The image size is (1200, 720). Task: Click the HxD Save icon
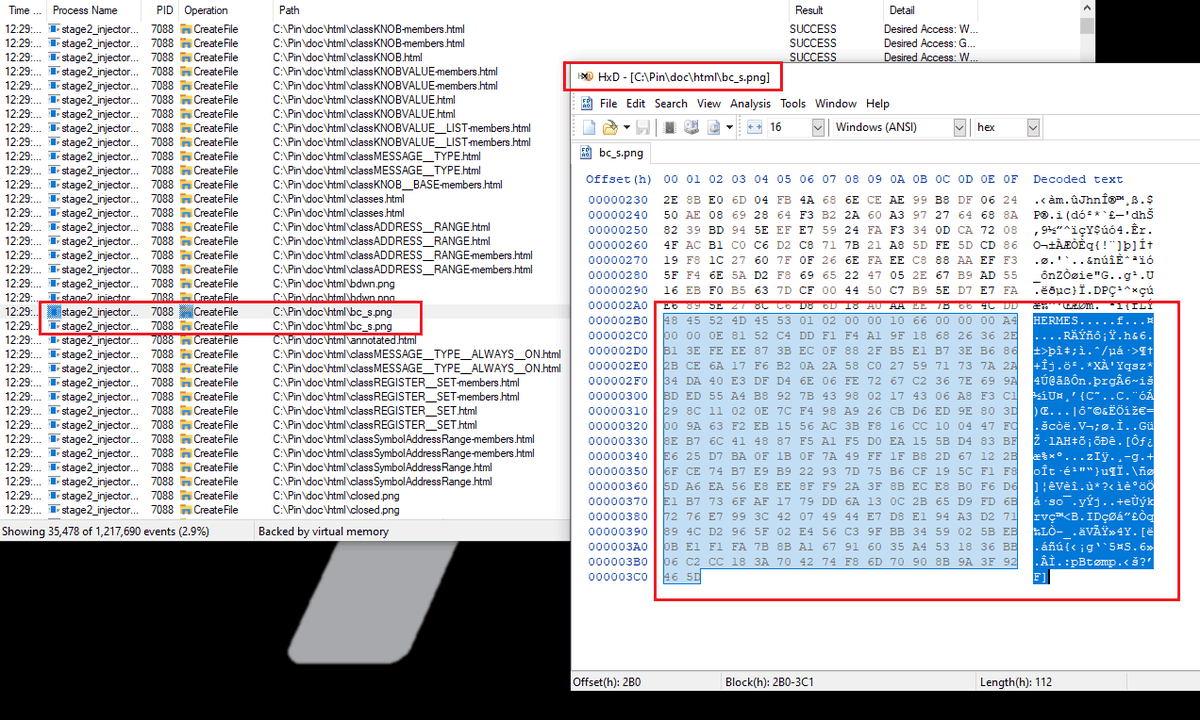coord(643,127)
